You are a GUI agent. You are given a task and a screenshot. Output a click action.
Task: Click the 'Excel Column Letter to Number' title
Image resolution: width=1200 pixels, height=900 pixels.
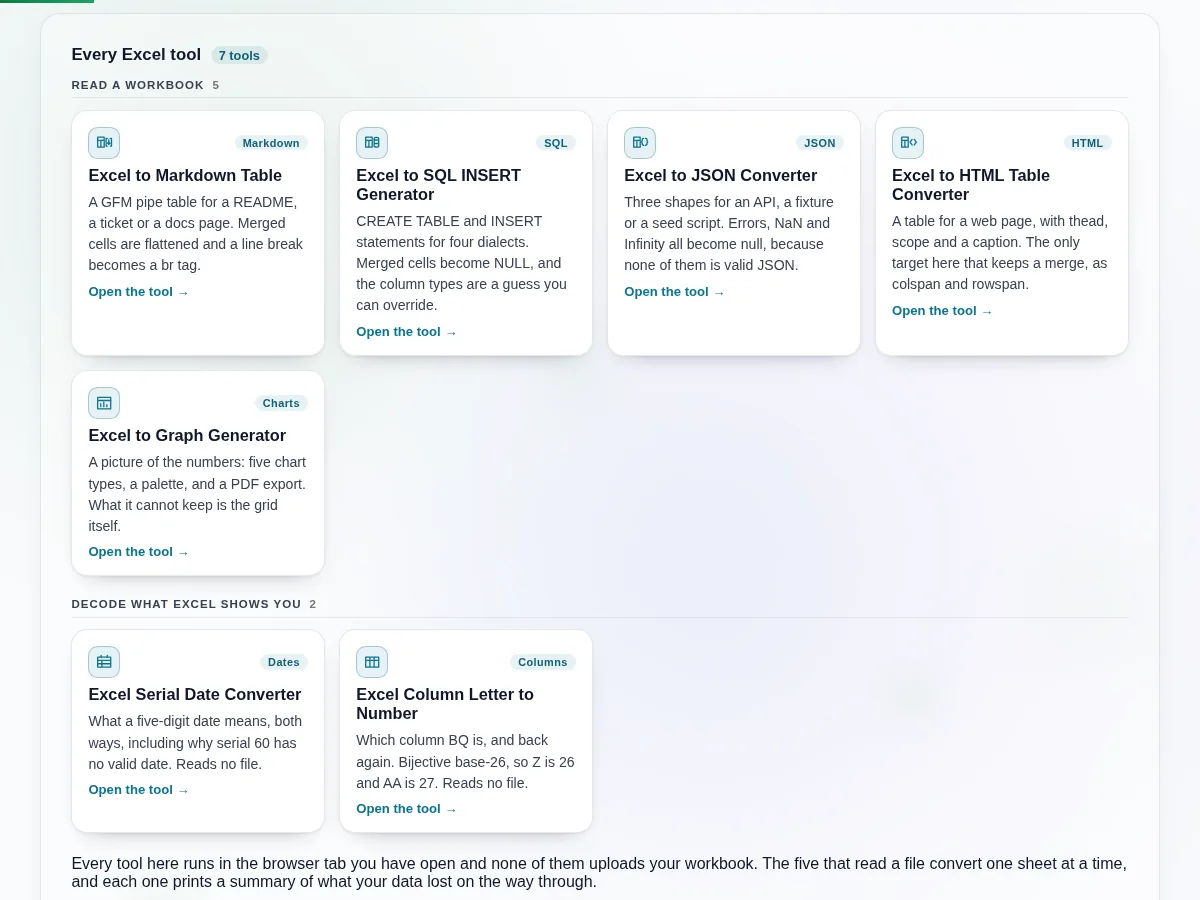[445, 704]
